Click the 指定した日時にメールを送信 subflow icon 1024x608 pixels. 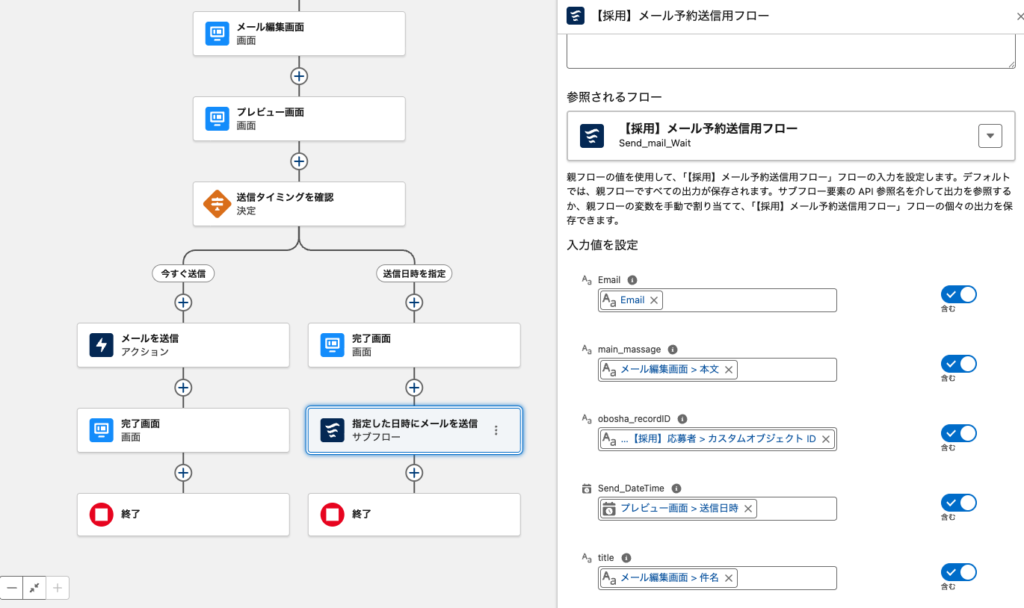pyautogui.click(x=332, y=430)
